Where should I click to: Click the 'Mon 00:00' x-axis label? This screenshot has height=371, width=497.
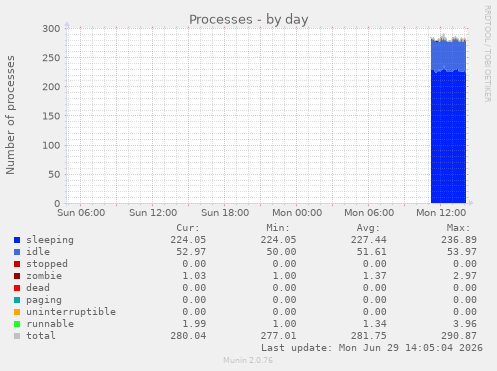297,213
